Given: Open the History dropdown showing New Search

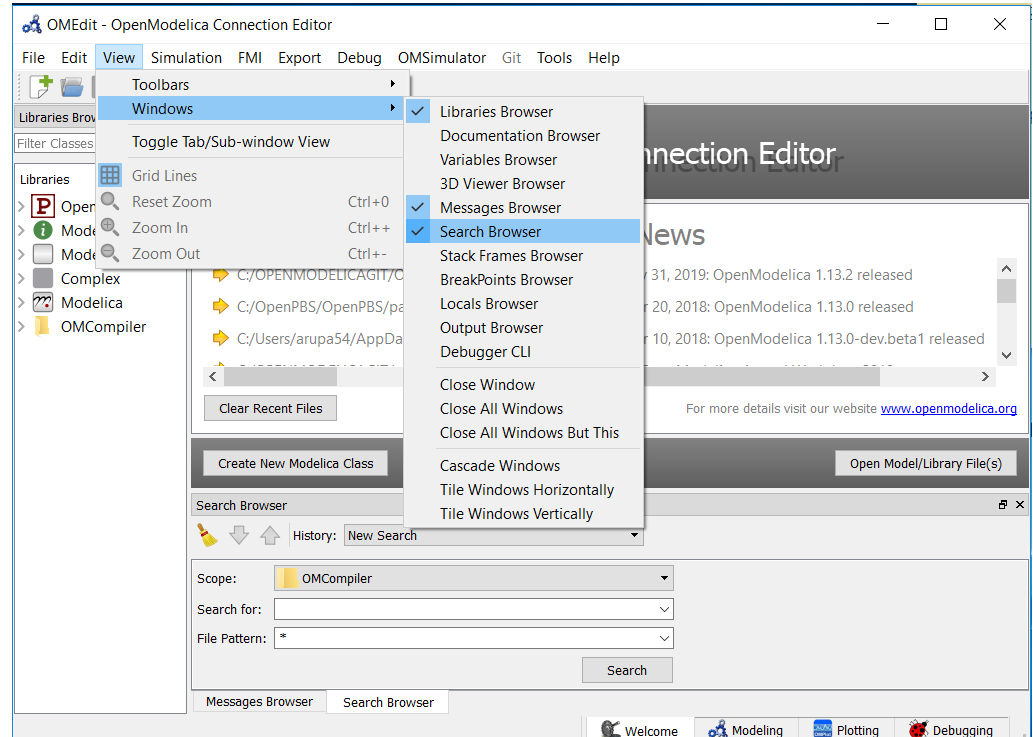Looking at the screenshot, I should click(x=493, y=536).
